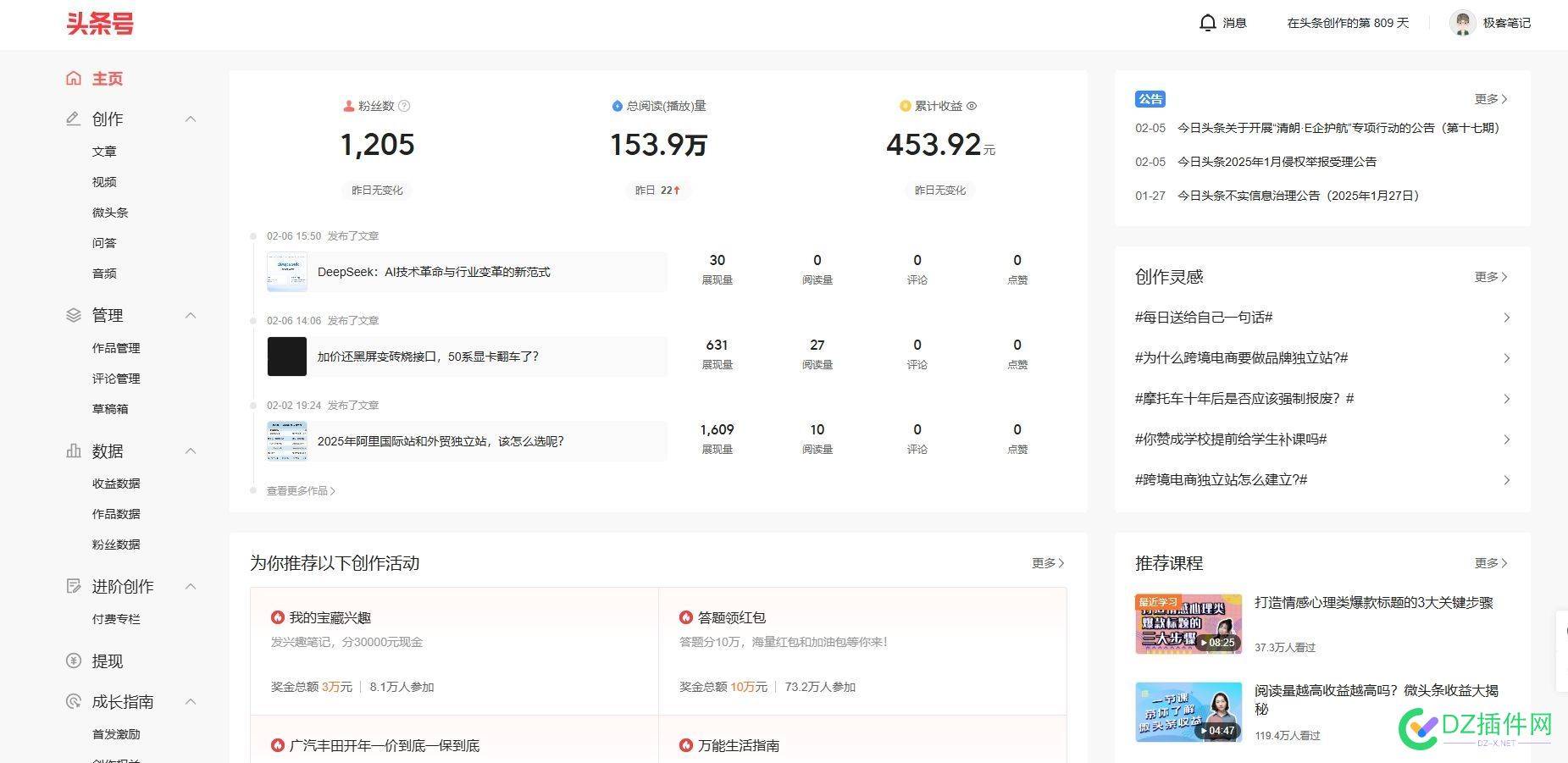Open 付费专栏 item
1568x763 pixels.
tap(116, 619)
